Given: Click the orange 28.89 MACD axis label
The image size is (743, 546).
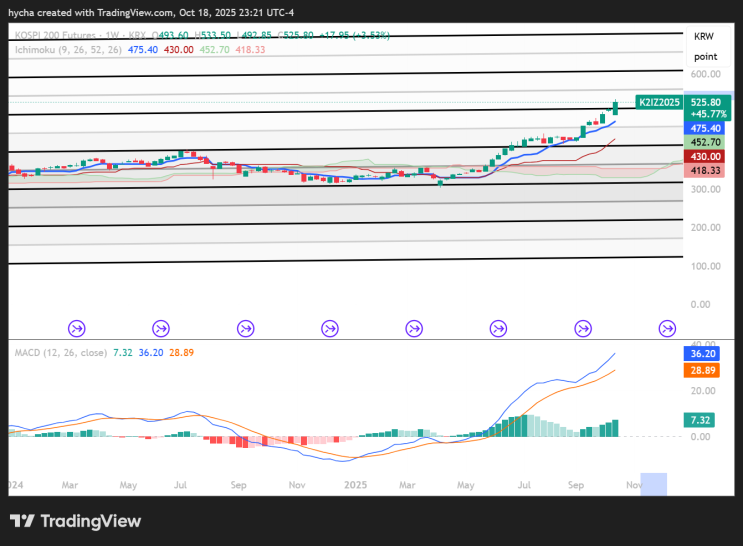Looking at the screenshot, I should tap(702, 370).
